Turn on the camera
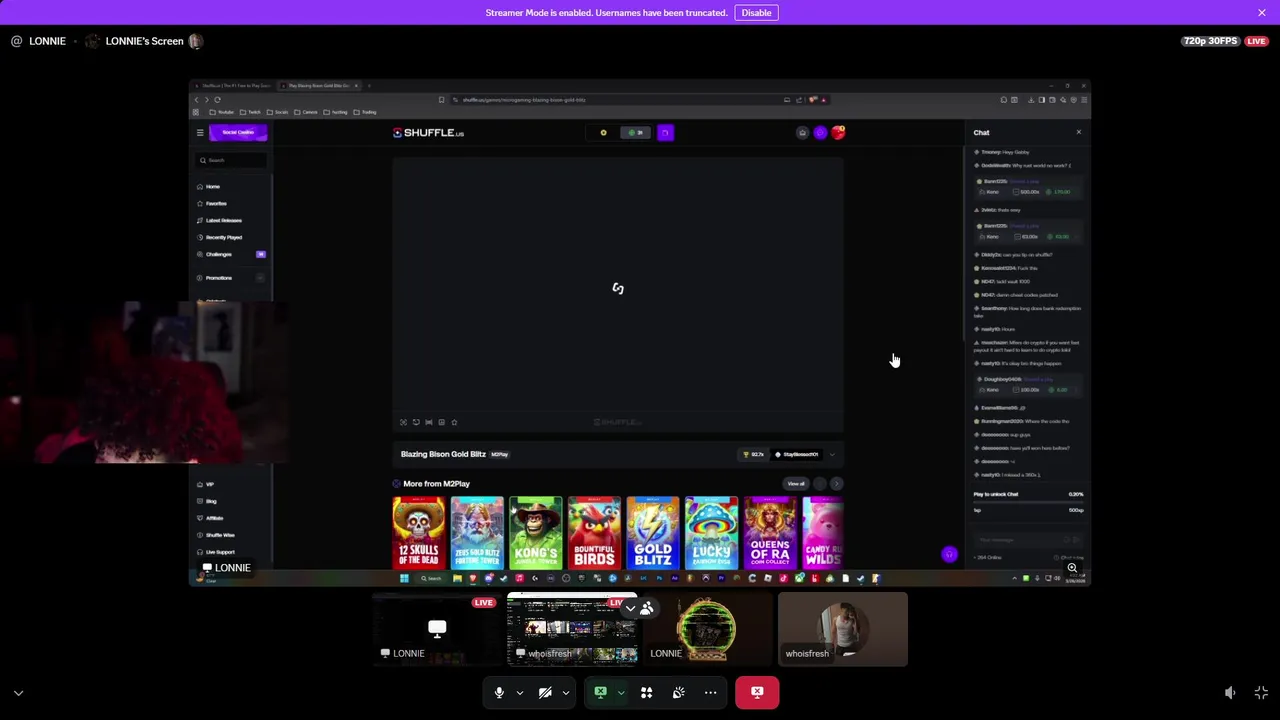The image size is (1280, 720). 545,692
